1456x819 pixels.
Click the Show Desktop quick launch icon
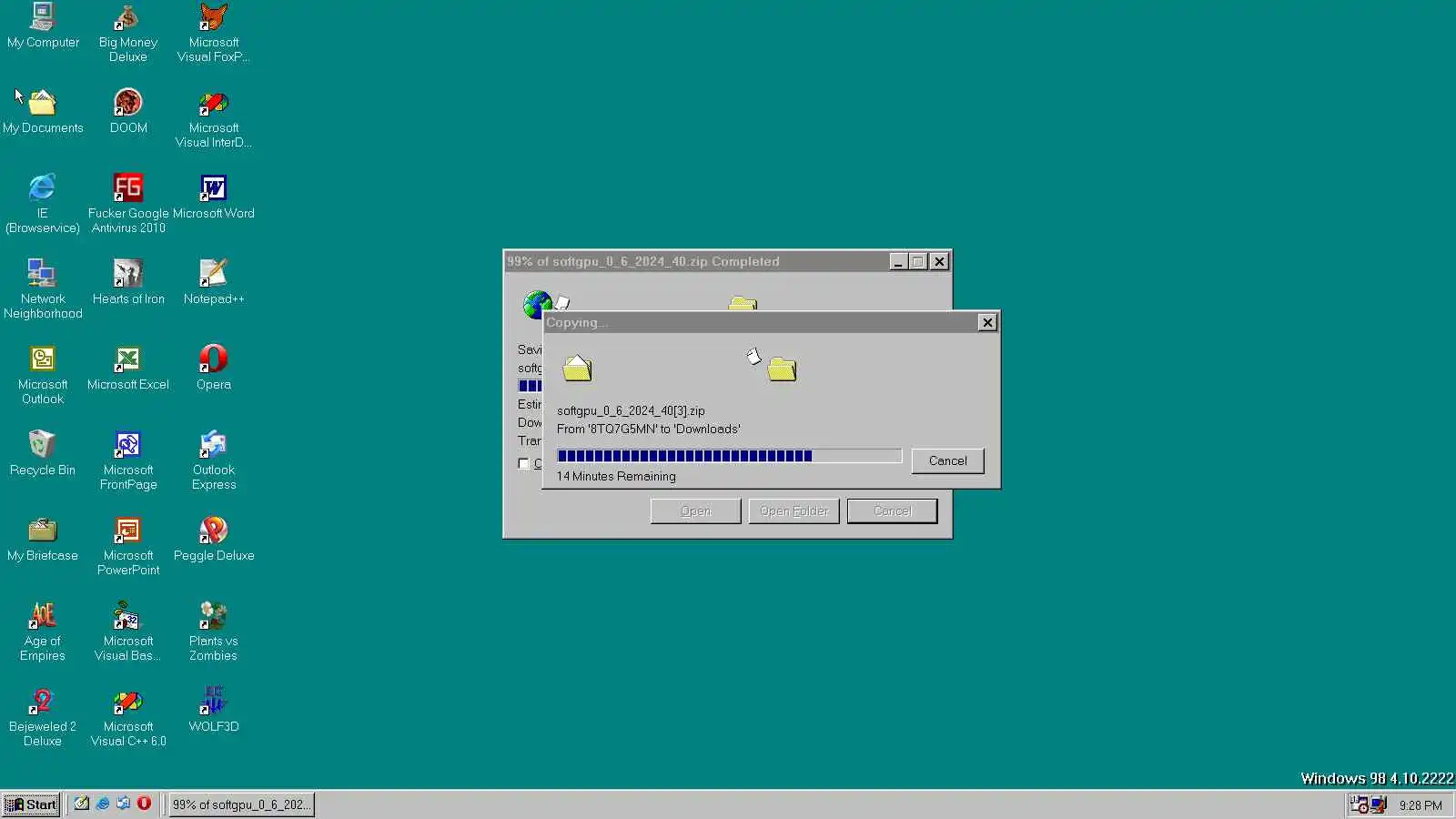[x=82, y=804]
